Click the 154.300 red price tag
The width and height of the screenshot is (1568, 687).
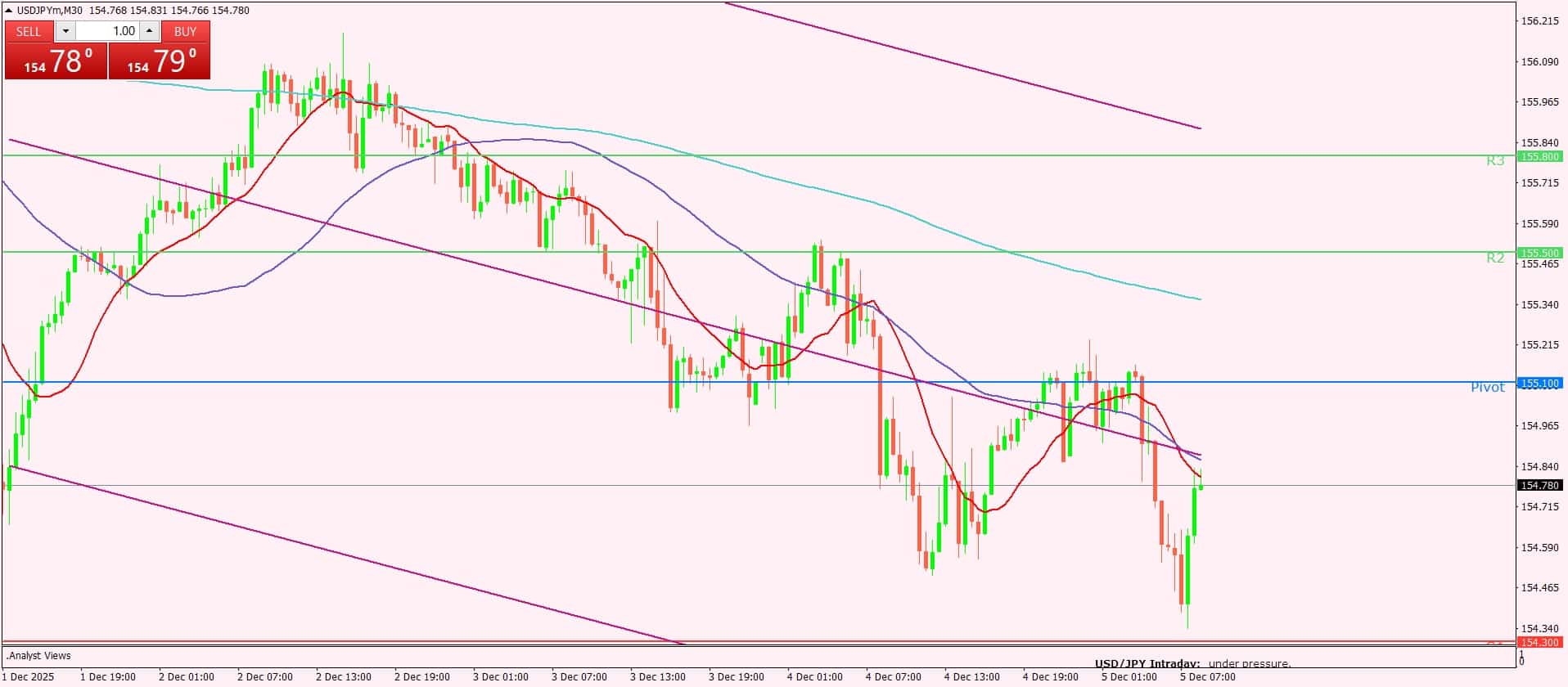1539,643
